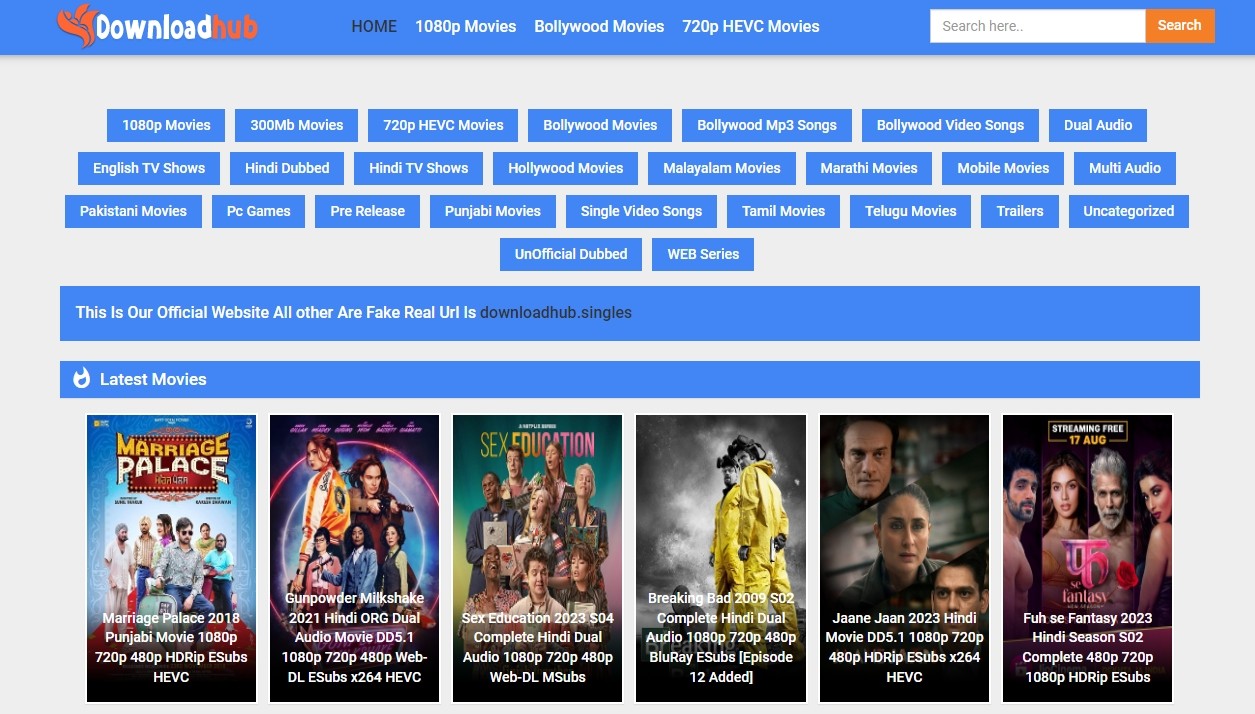This screenshot has height=714, width=1255.
Task: Open the Dual Audio category
Action: click(x=1098, y=125)
